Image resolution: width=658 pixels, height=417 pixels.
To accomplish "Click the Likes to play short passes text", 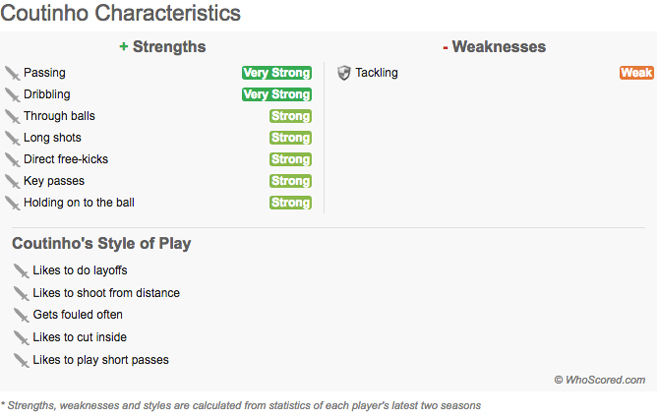I will 101,360.
